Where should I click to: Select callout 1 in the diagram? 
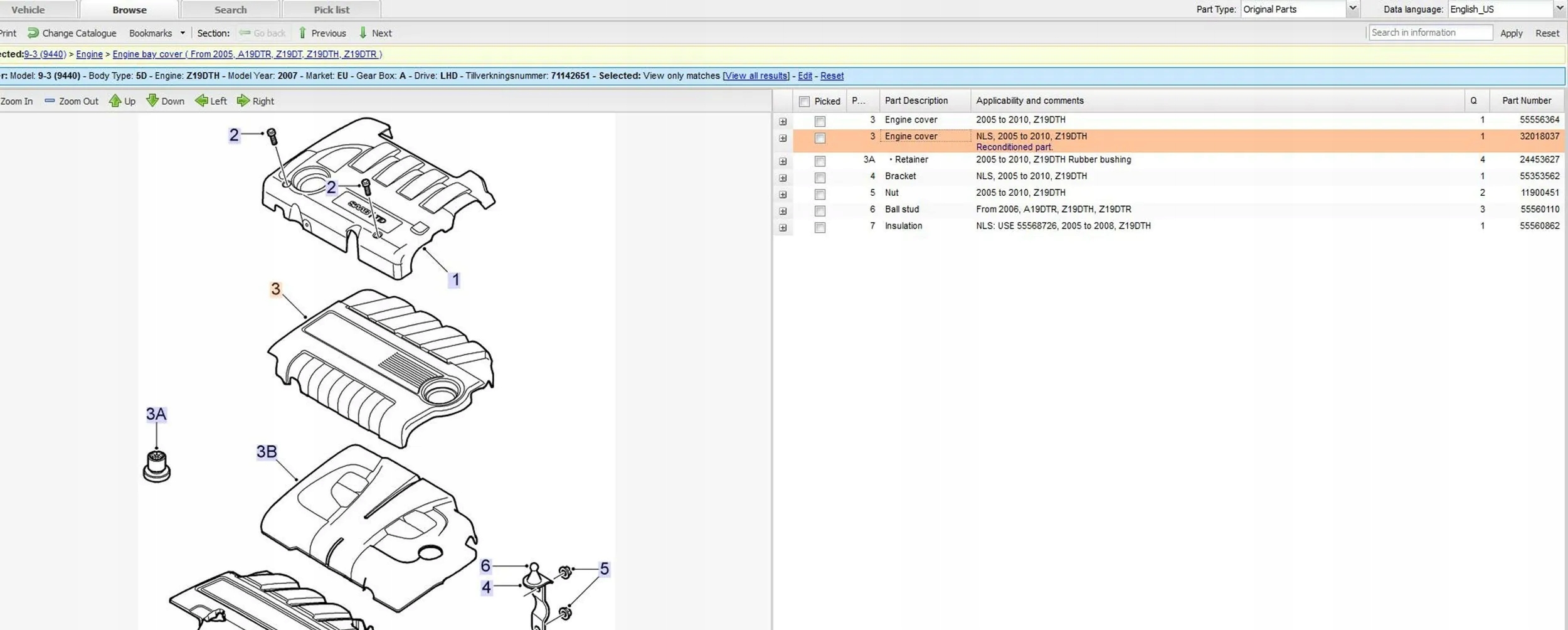455,280
